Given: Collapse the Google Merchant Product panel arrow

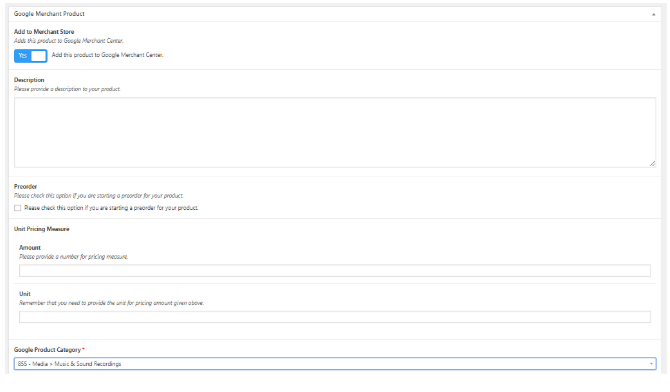Looking at the screenshot, I should coord(653,15).
